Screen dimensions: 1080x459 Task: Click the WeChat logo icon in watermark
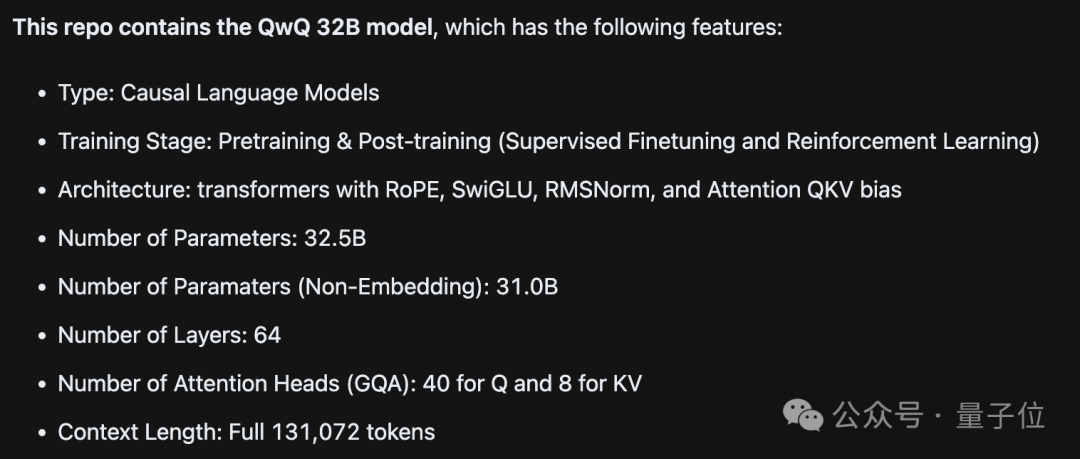coord(802,415)
